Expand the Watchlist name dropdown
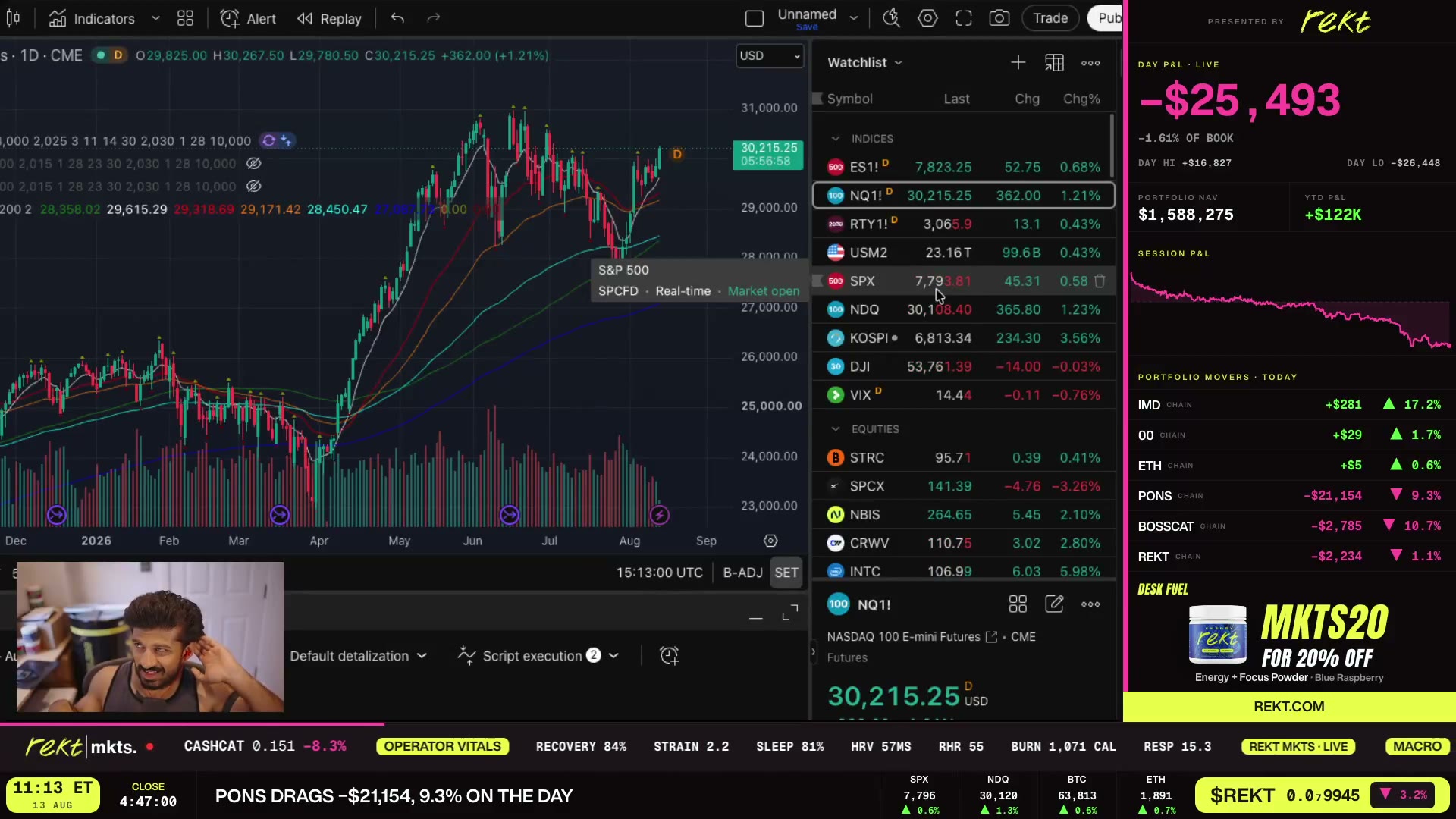 point(865,62)
